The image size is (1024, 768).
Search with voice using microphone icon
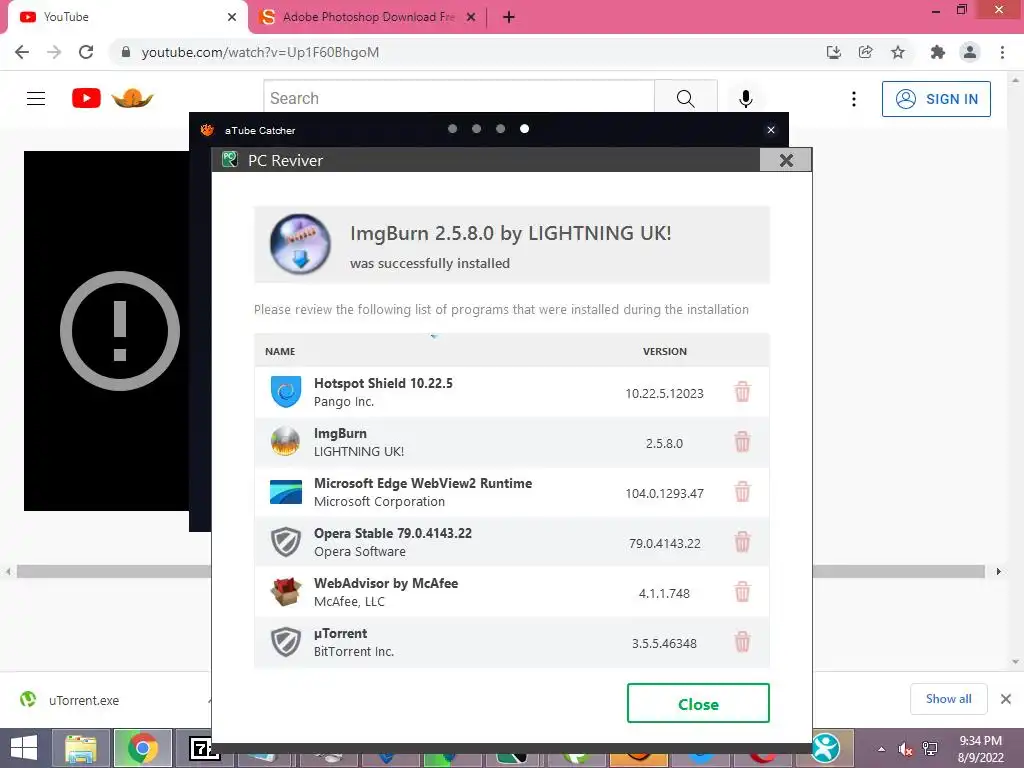point(745,99)
